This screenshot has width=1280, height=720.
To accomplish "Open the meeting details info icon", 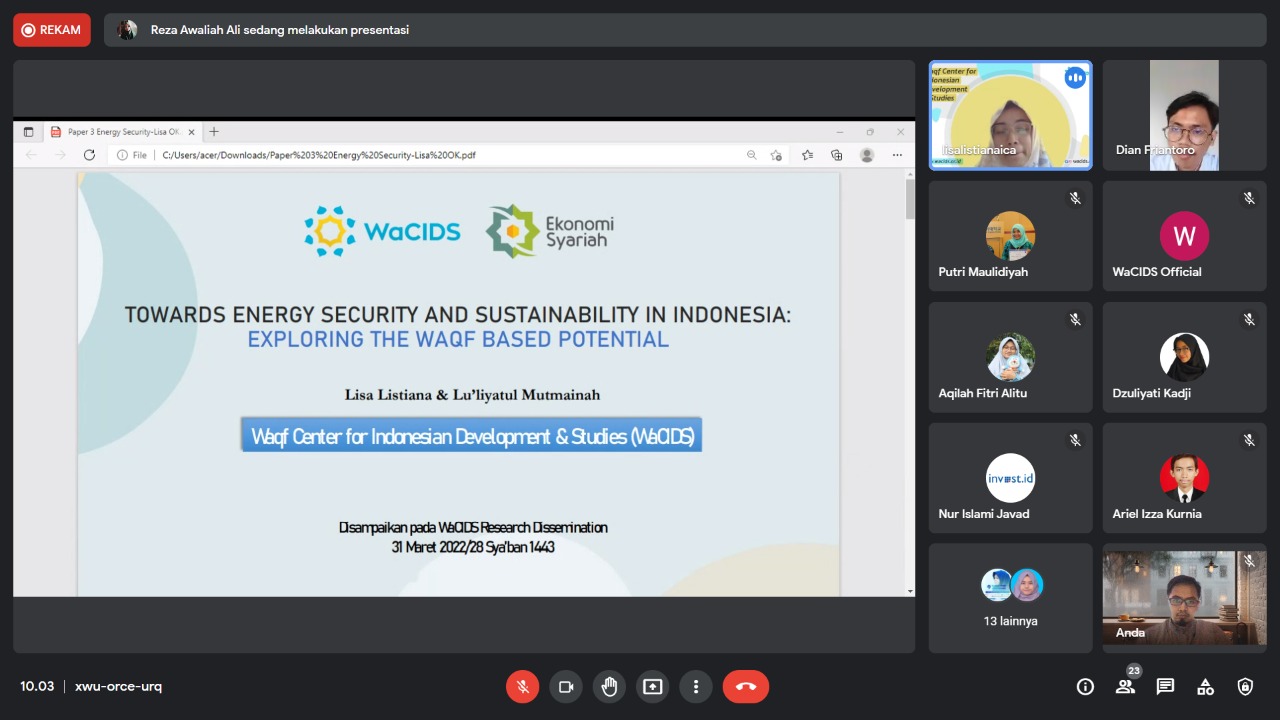I will pos(1085,687).
